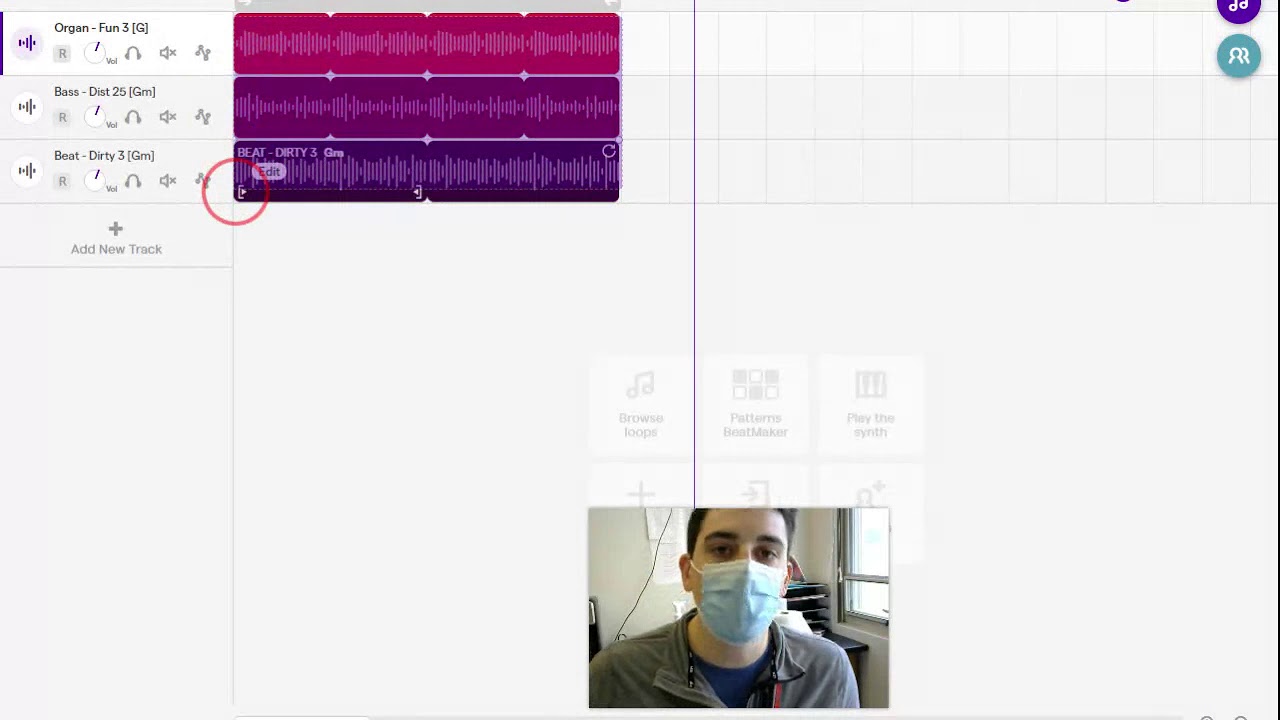Select the Beat - Dirty 3 track name
This screenshot has height=720, width=1280.
point(104,156)
